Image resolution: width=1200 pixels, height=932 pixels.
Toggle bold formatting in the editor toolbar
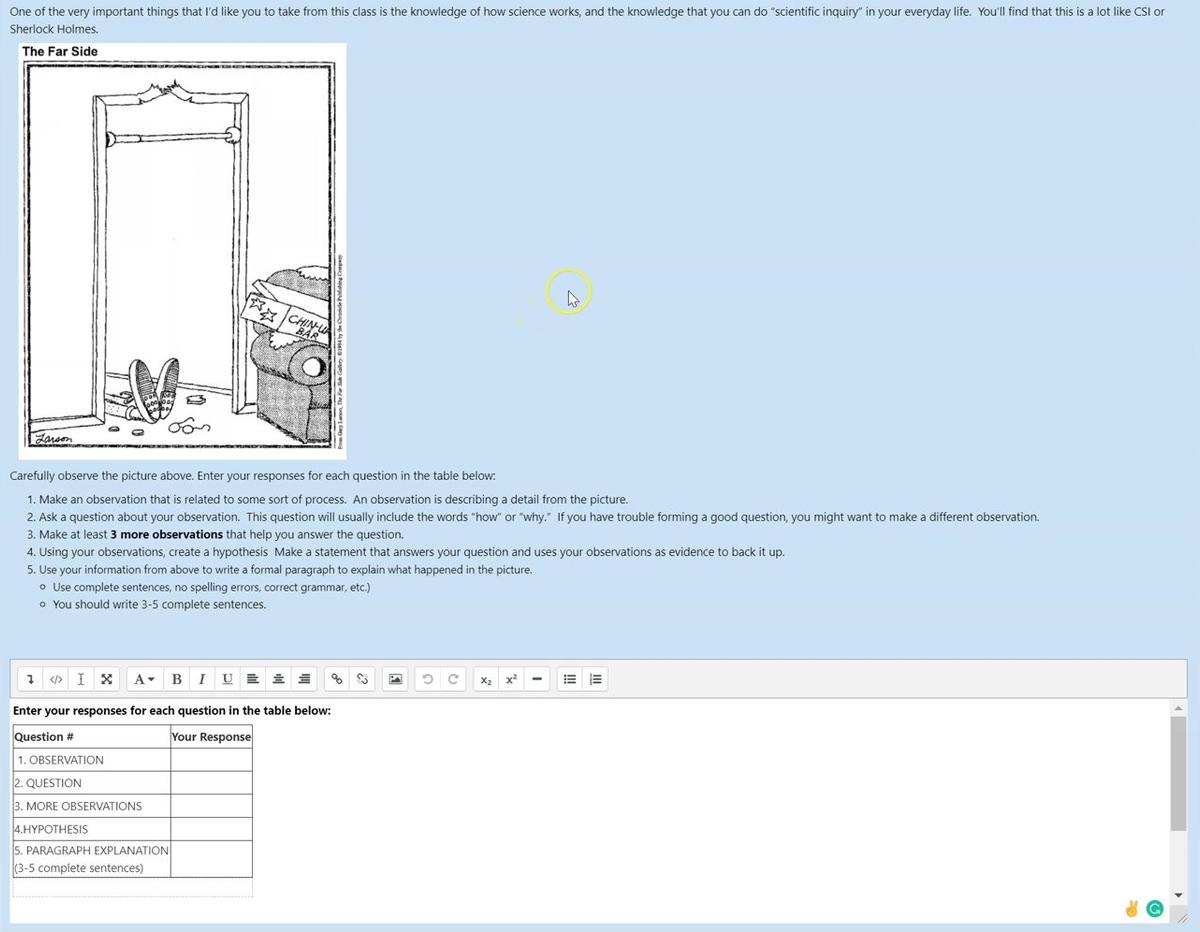tap(177, 679)
